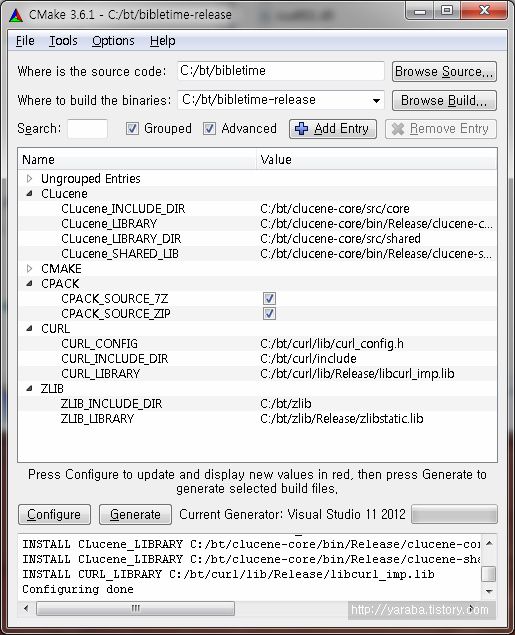Expand the Ungrouped Entries group
The image size is (515, 635).
pyautogui.click(x=29, y=179)
